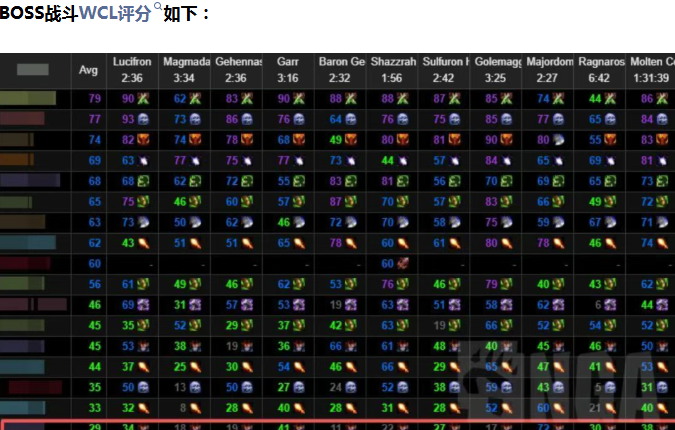The image size is (675, 430).
Task: Open the Shazzrah 1:56 column header
Action: (393, 69)
